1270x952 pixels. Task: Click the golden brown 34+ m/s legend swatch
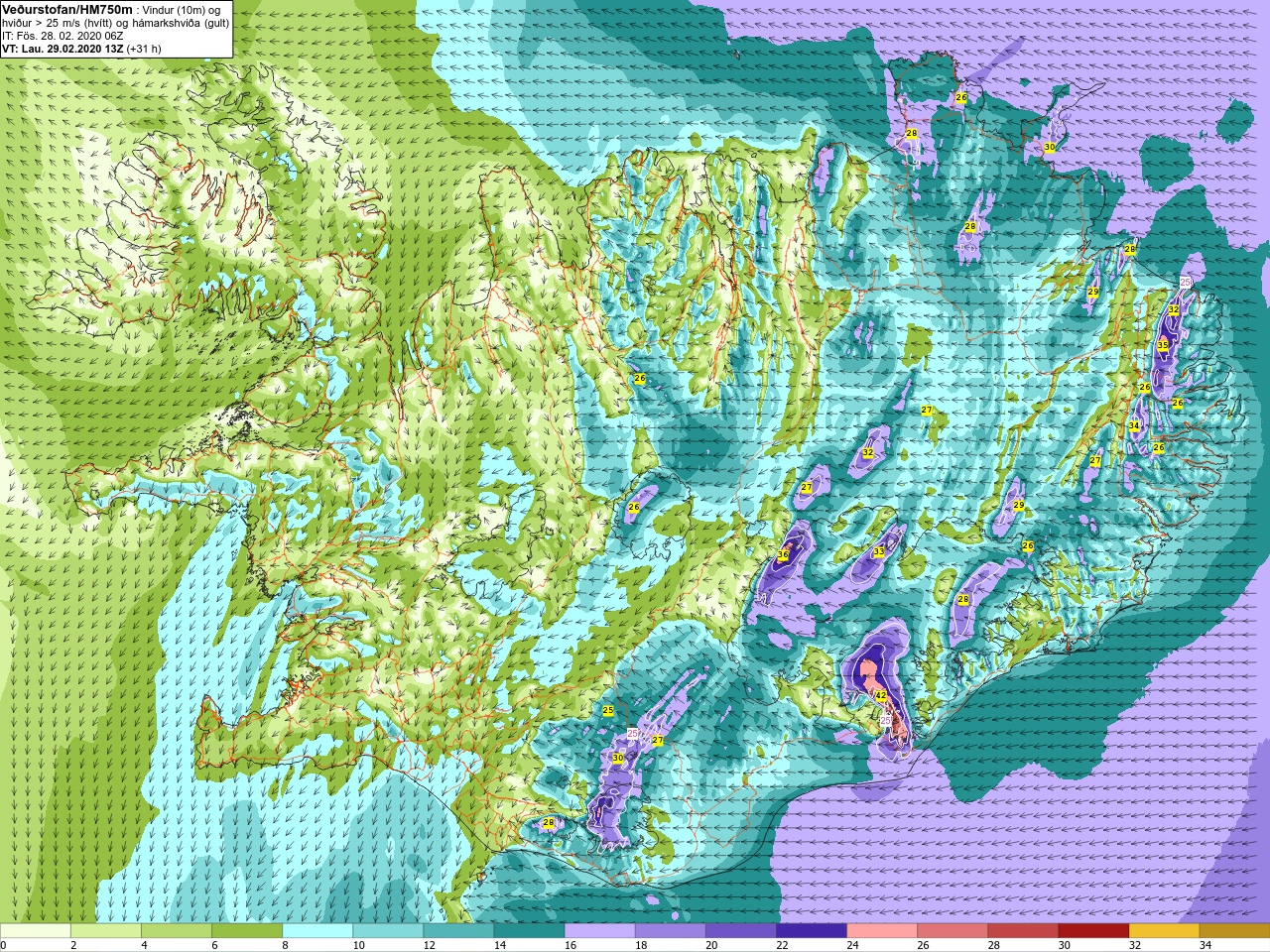click(1233, 931)
